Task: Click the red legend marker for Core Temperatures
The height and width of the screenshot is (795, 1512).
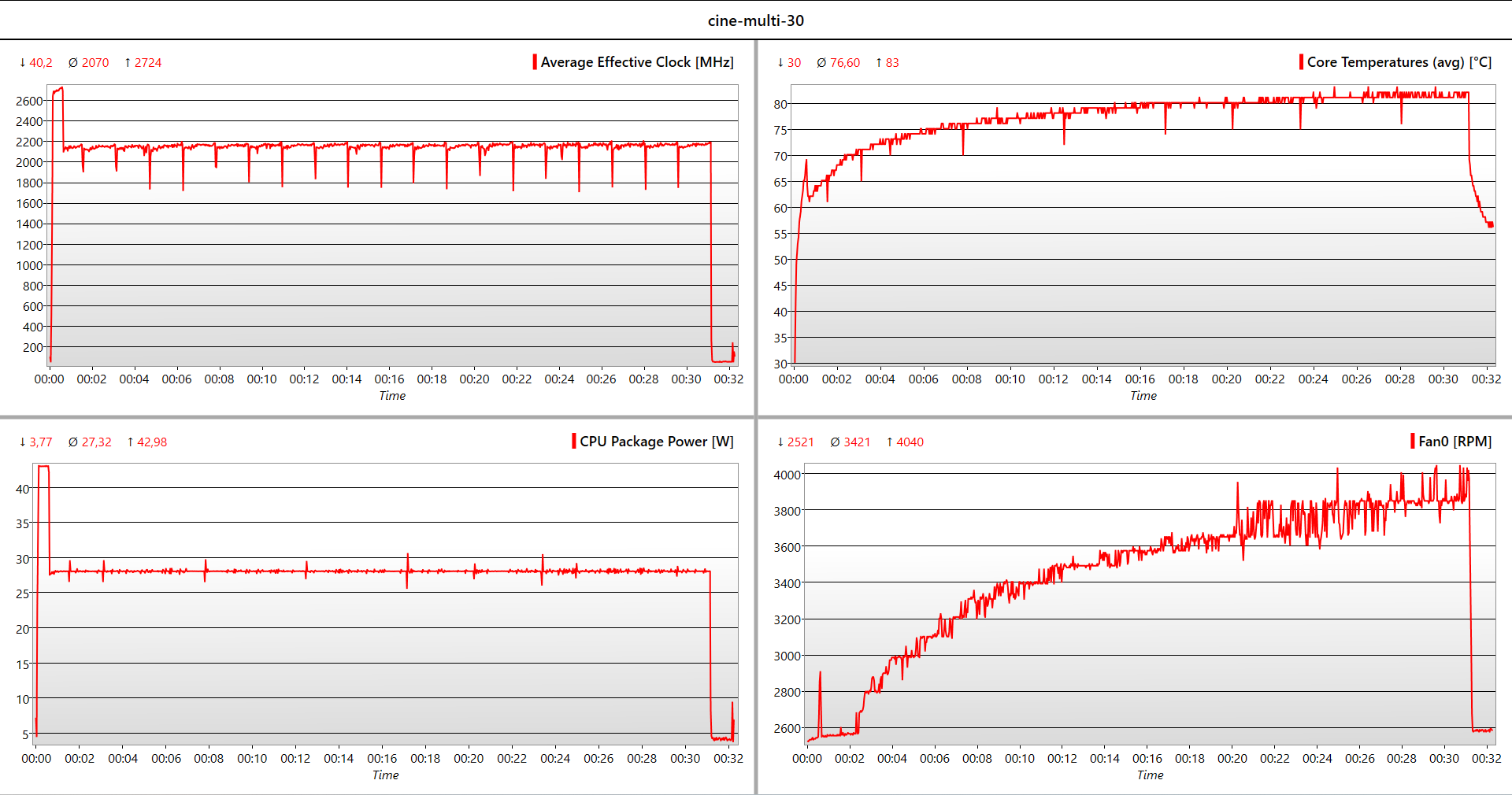Action: click(1300, 61)
